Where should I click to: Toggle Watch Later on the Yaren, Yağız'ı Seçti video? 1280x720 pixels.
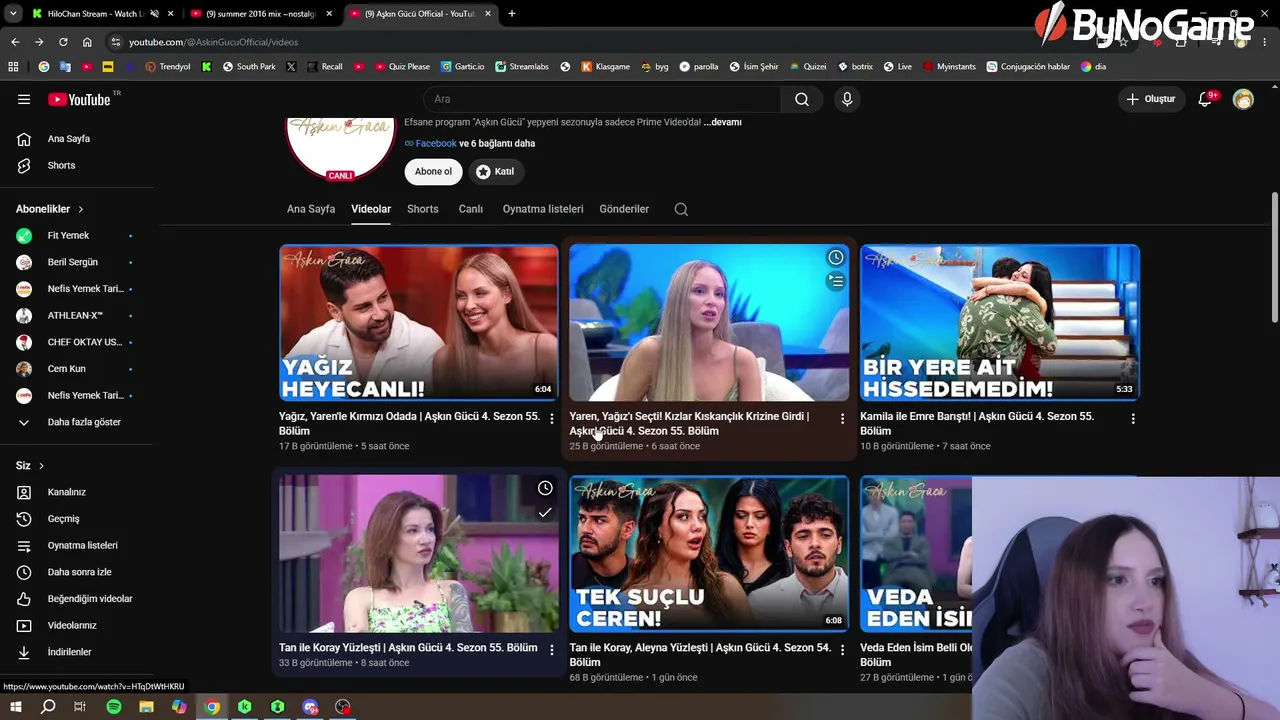click(835, 258)
